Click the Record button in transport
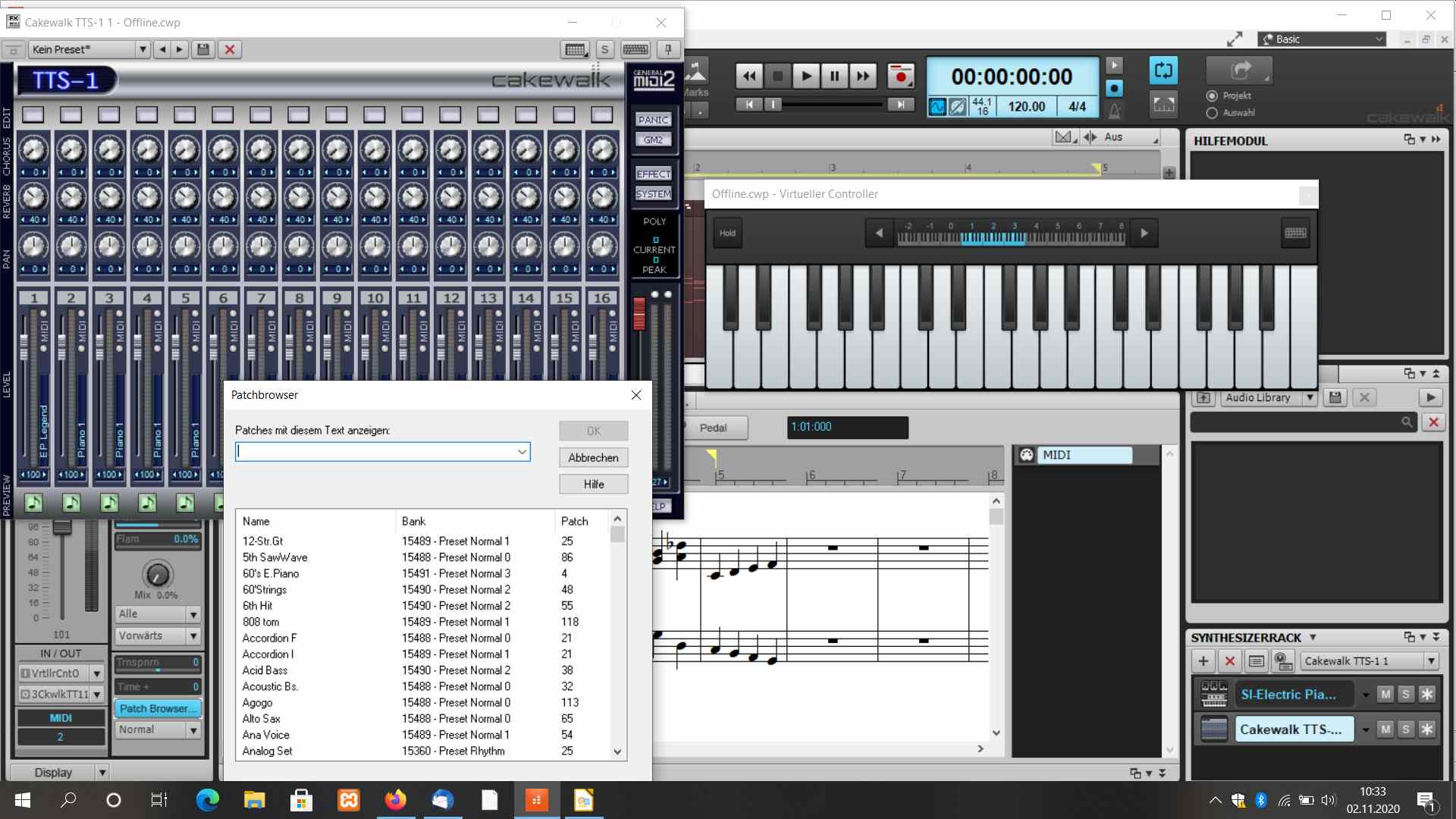 (x=898, y=75)
